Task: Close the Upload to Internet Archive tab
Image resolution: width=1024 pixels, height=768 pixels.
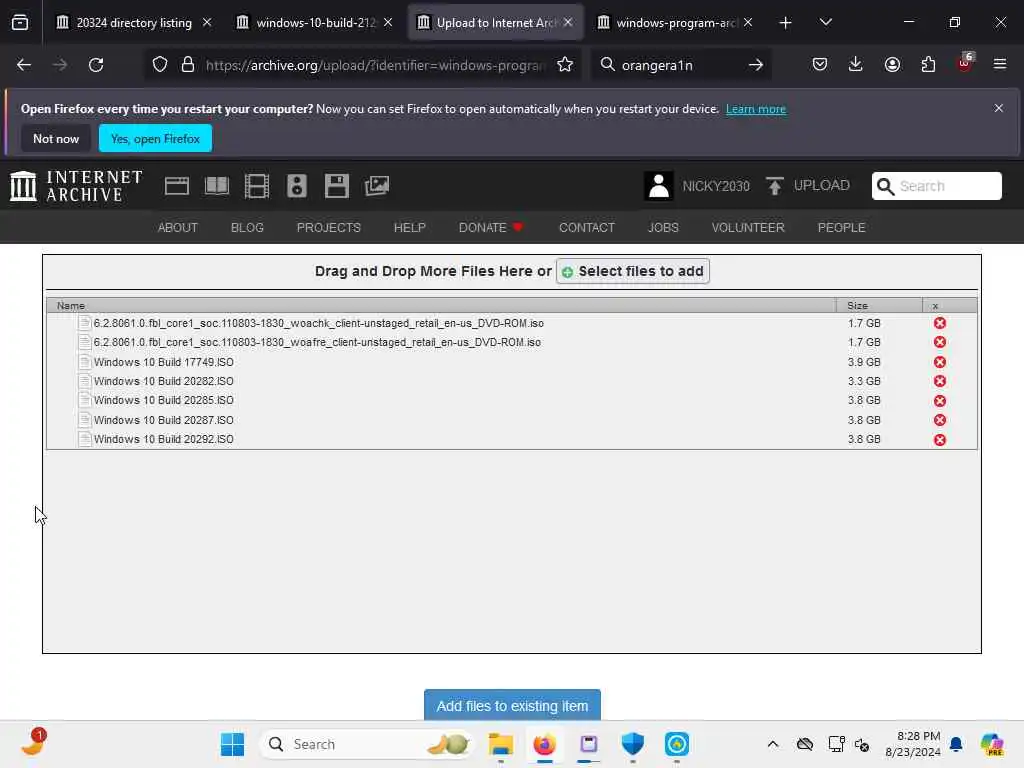Action: pyautogui.click(x=568, y=22)
